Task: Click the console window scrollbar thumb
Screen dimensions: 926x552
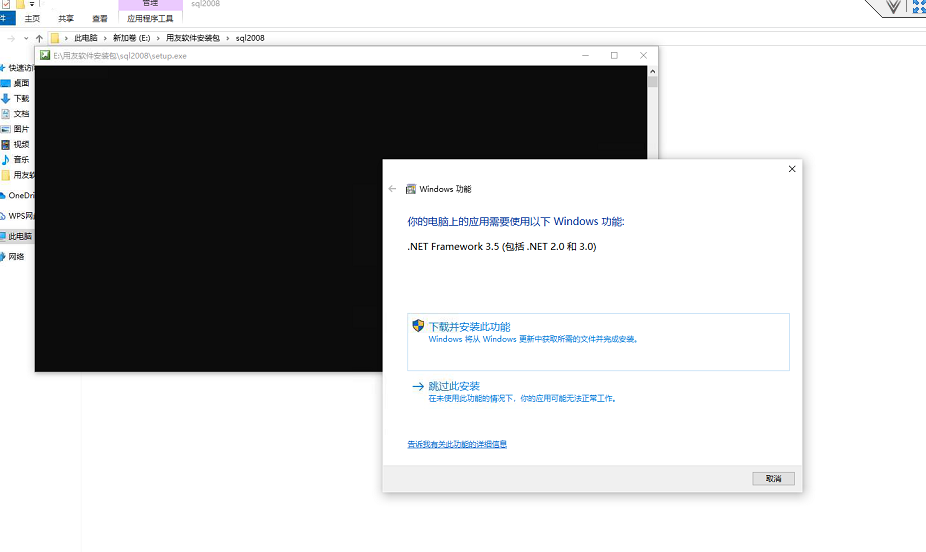Action: [x=653, y=82]
